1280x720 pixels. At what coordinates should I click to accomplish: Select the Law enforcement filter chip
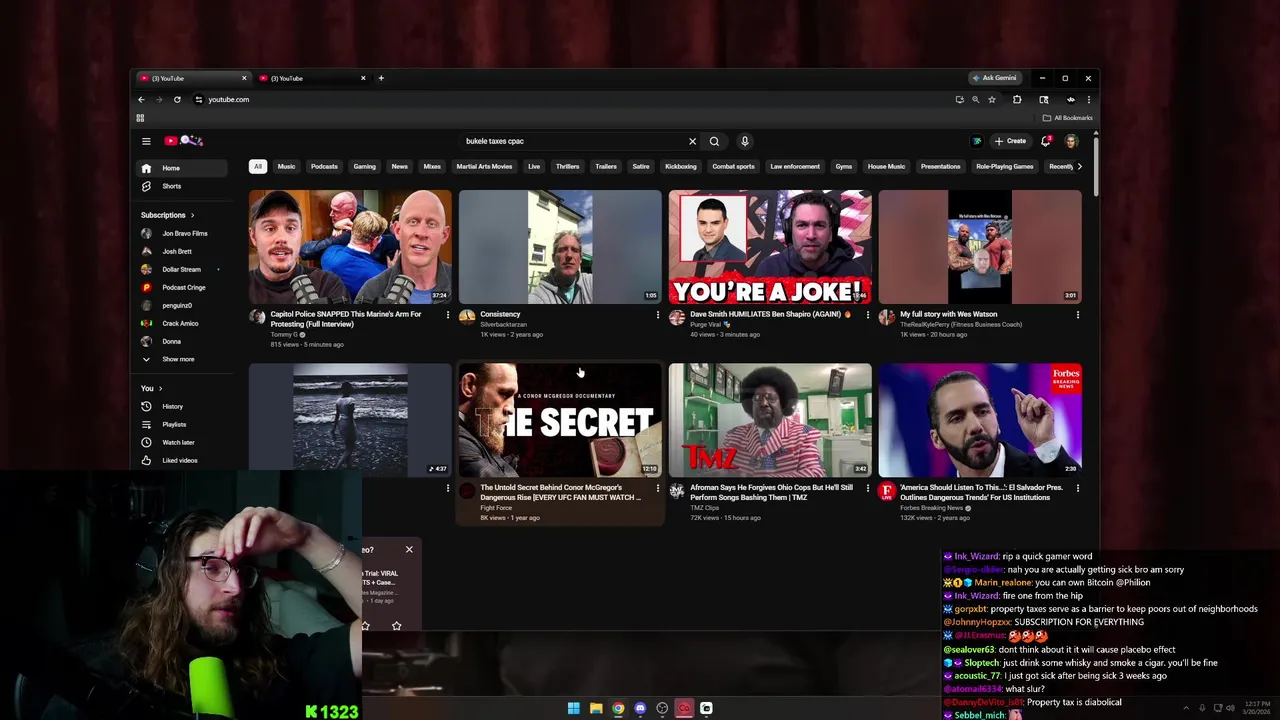coord(795,166)
